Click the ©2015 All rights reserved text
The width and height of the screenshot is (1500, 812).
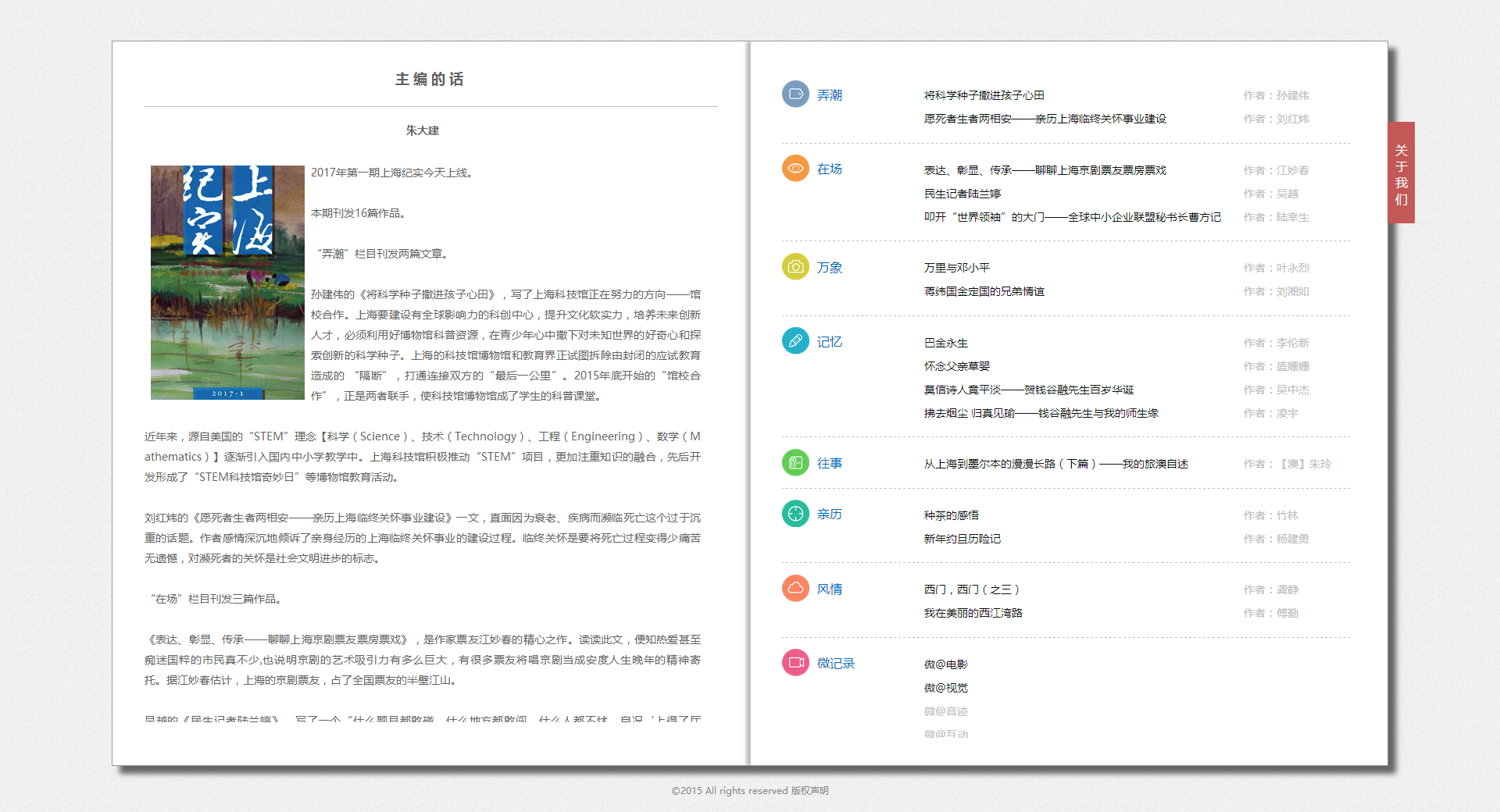[730, 791]
